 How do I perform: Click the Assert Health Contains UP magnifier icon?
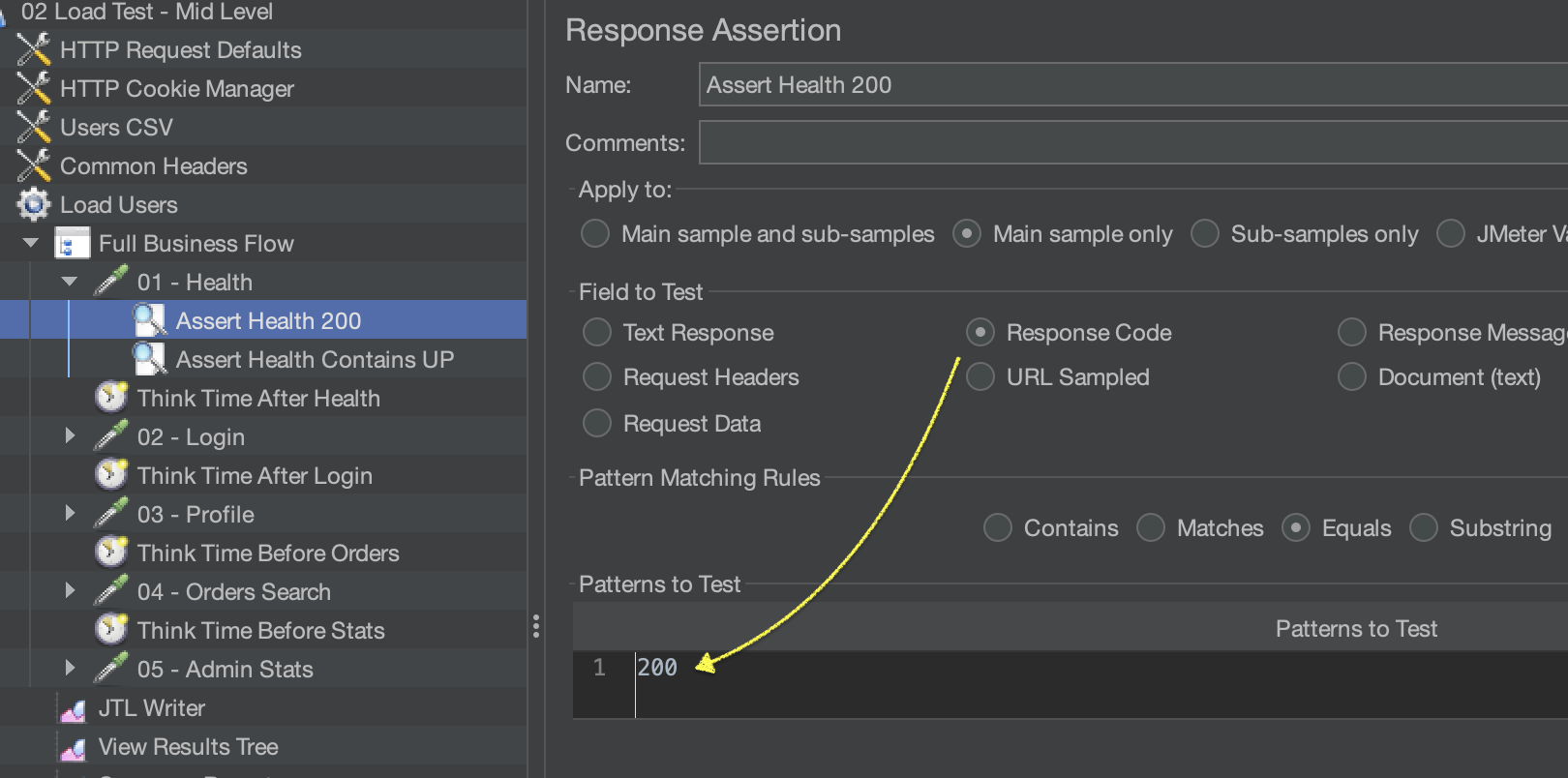coord(149,359)
